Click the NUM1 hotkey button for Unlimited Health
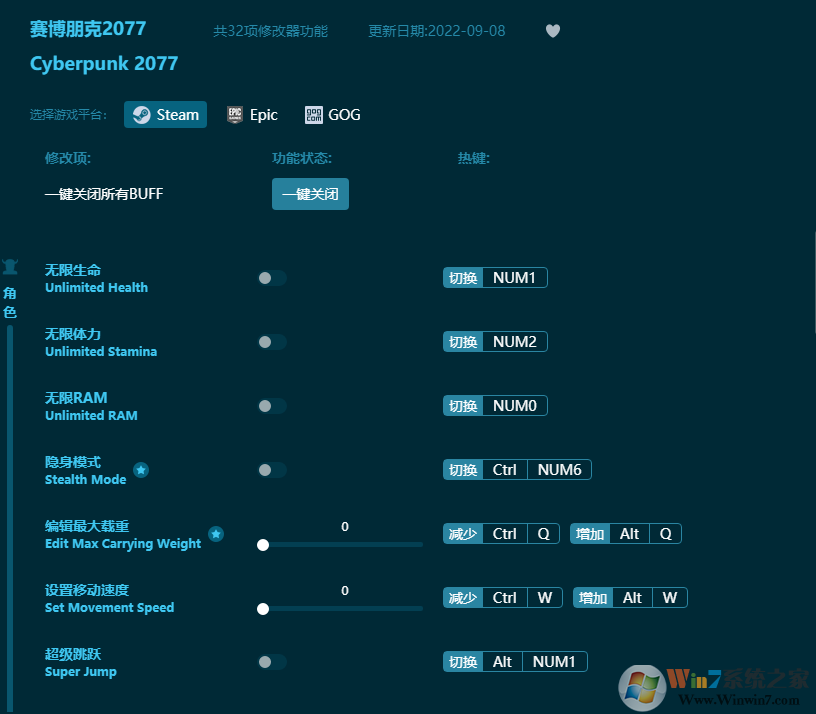 click(x=515, y=277)
